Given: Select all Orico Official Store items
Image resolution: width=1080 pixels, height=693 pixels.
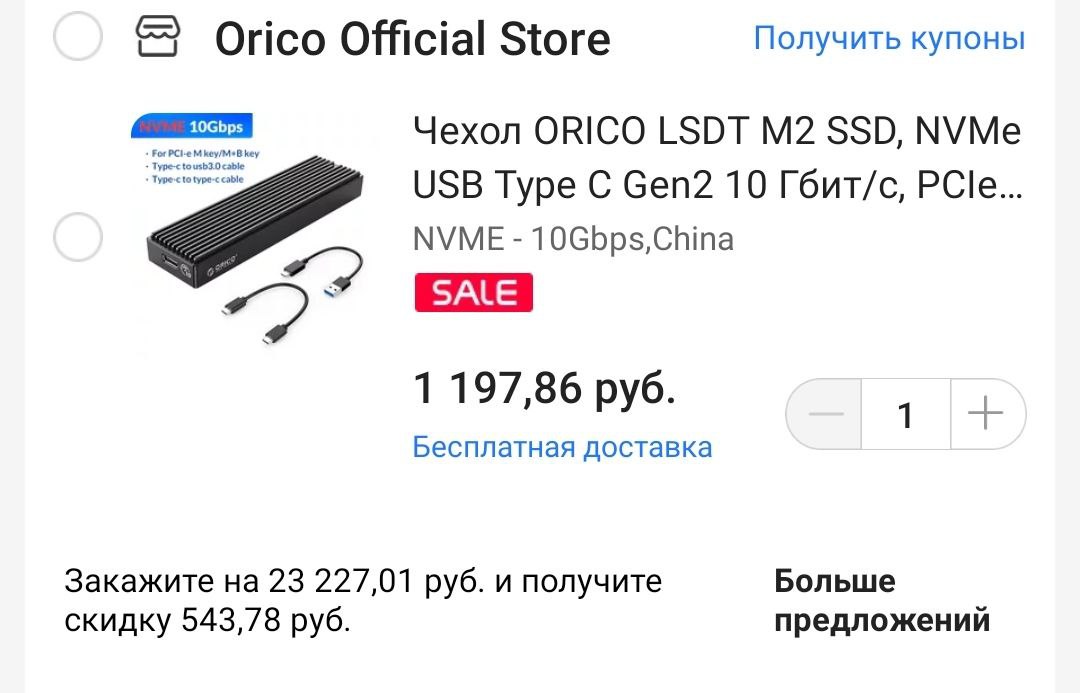Looking at the screenshot, I should click(78, 36).
